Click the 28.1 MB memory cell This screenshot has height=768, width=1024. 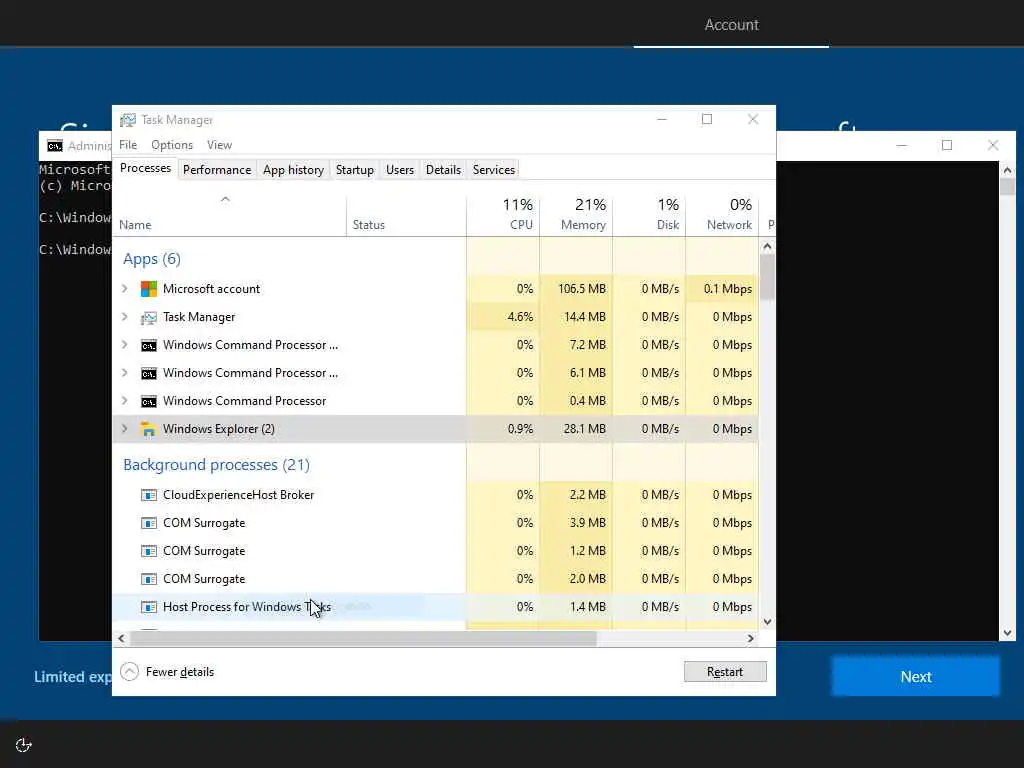577,429
